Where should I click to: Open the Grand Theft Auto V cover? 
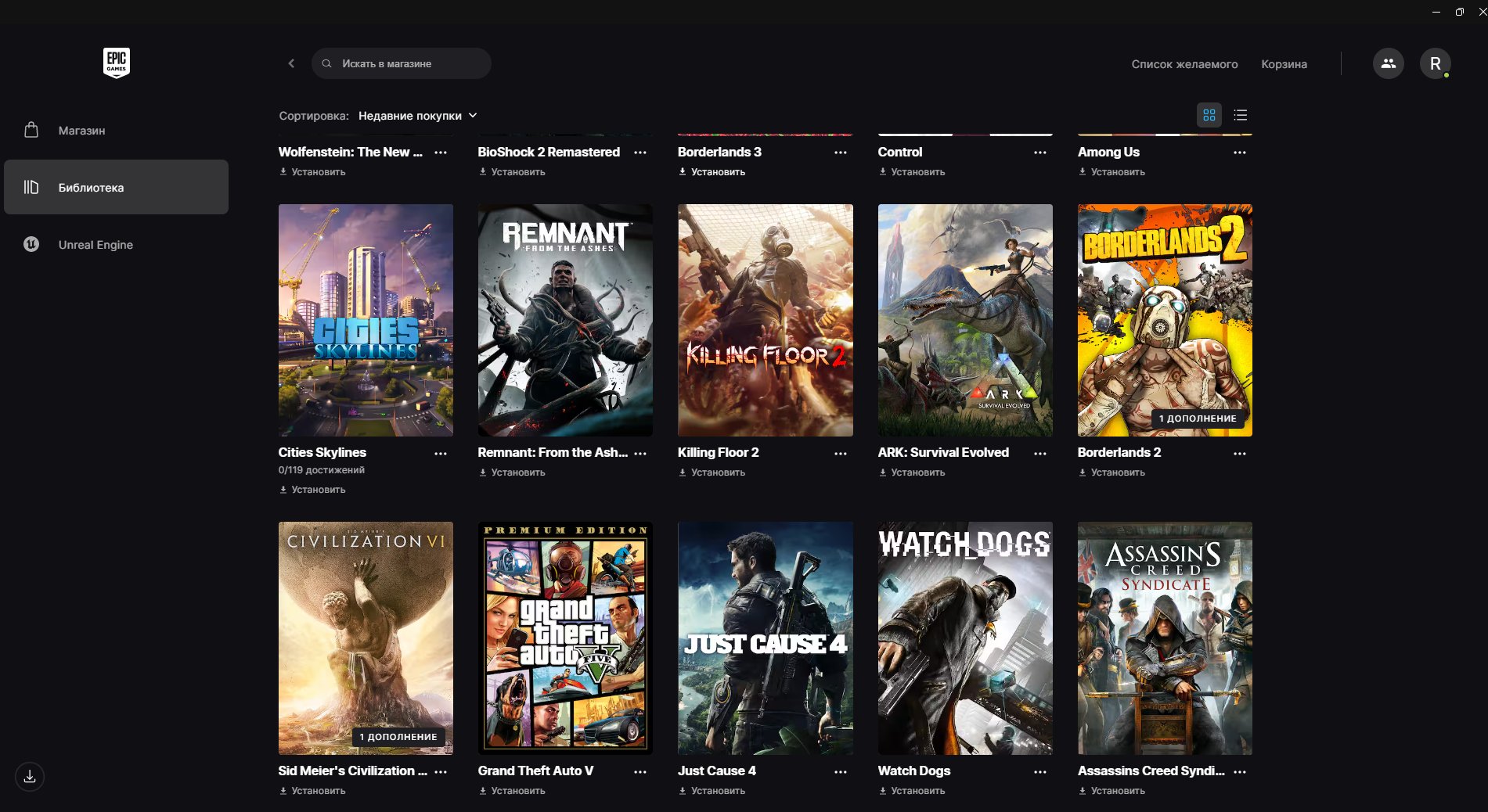pos(565,638)
